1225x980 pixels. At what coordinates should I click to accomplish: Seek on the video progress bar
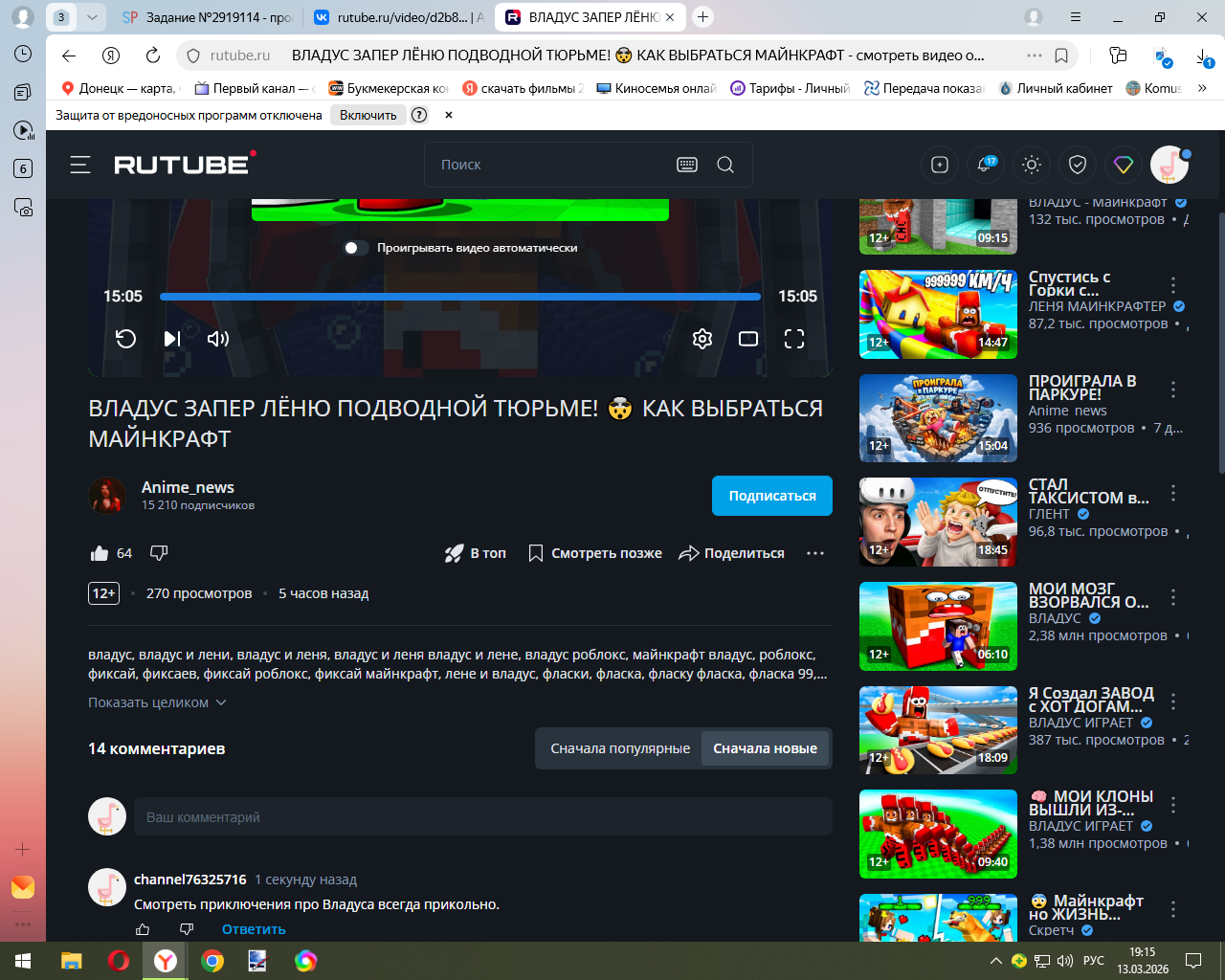[x=460, y=297]
